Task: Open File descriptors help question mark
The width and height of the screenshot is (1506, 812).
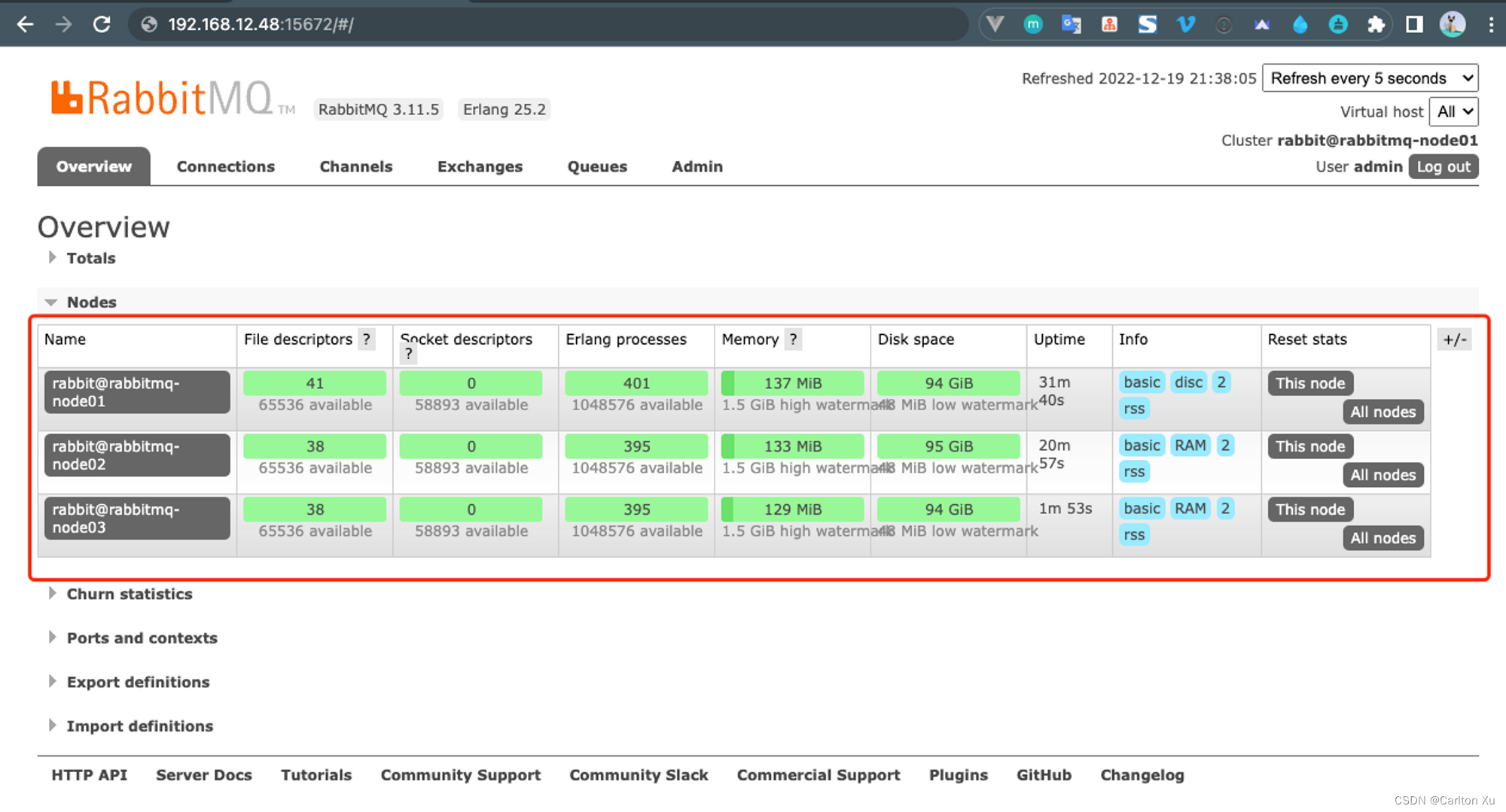Action: tap(367, 339)
